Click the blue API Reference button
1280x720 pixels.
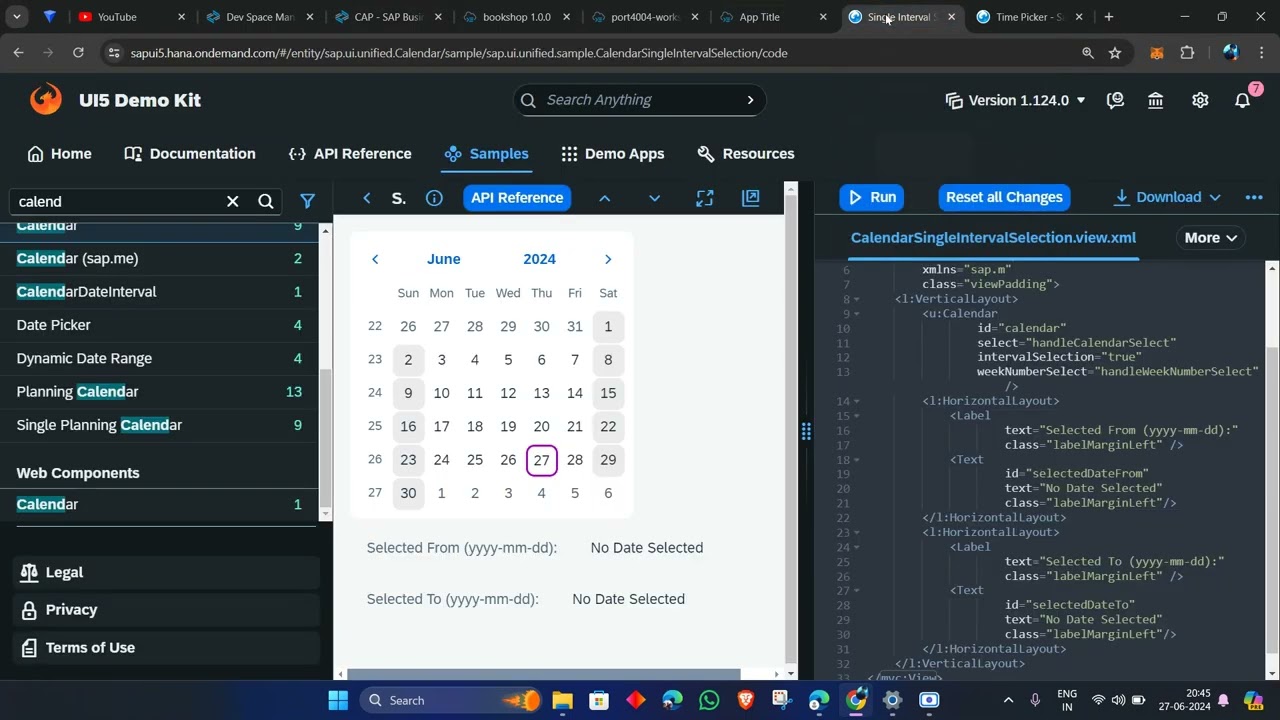point(517,198)
